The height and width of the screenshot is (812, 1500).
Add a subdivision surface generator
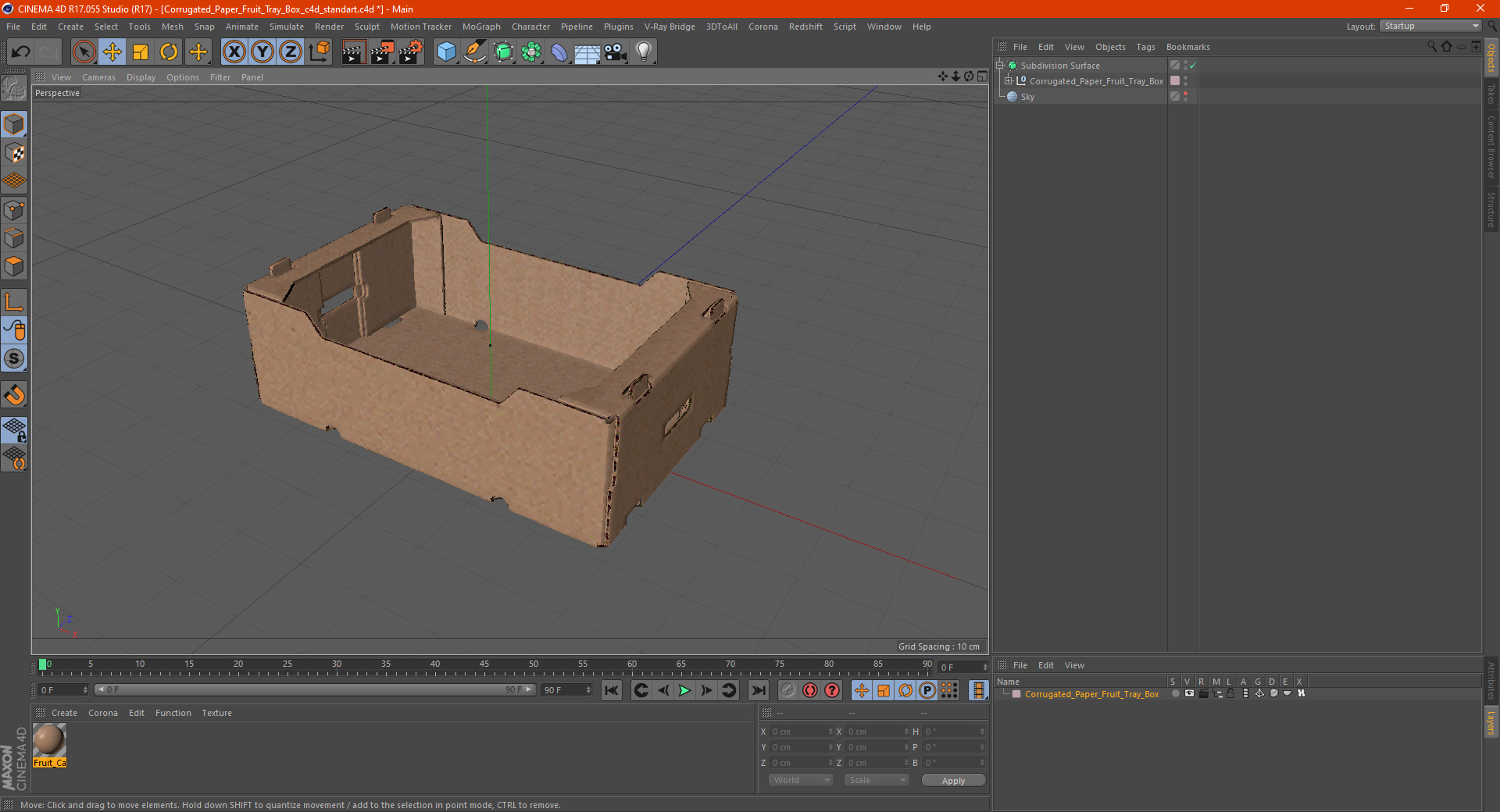click(x=503, y=52)
